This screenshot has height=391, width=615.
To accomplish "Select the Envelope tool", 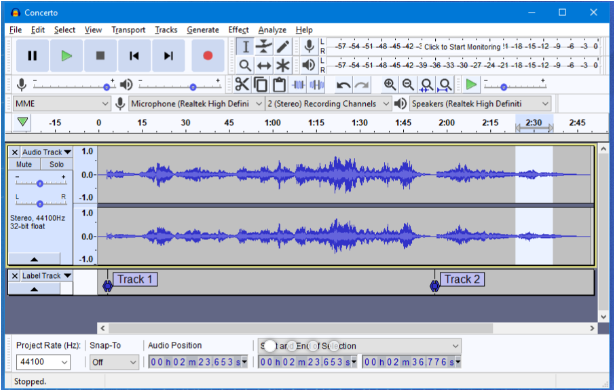I will pos(264,47).
